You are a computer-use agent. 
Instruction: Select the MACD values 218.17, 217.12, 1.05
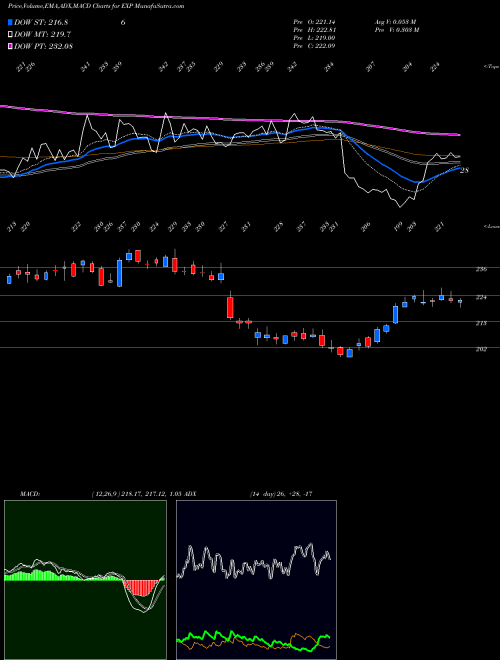tap(150, 494)
